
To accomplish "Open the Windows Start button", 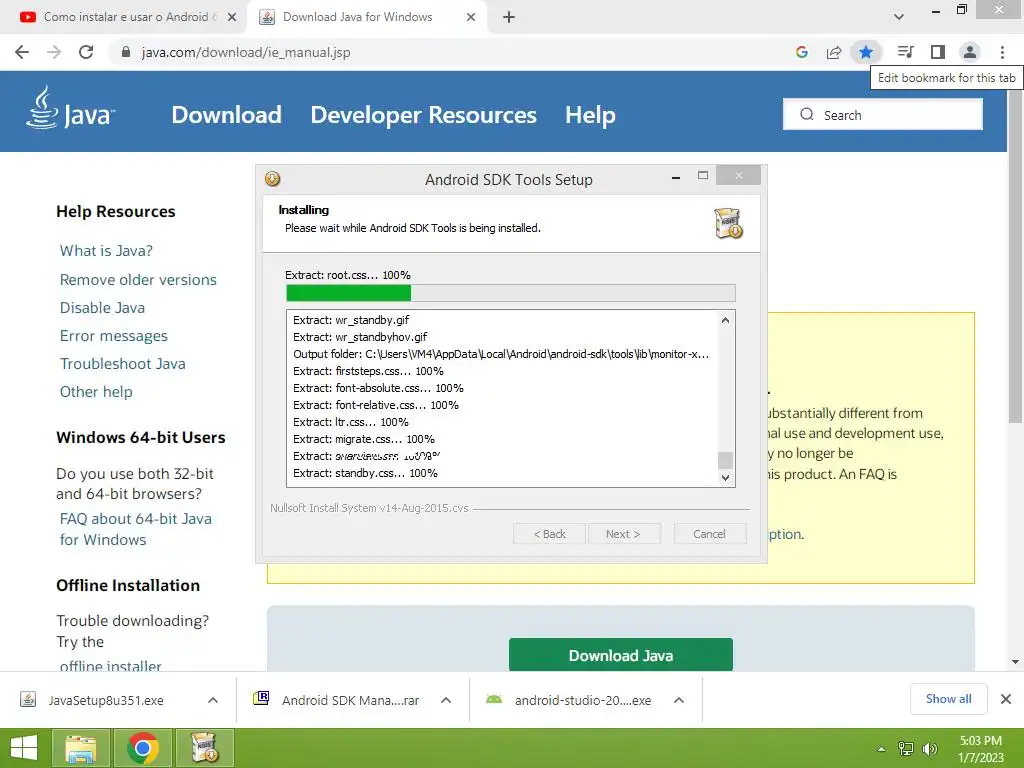I will [24, 748].
